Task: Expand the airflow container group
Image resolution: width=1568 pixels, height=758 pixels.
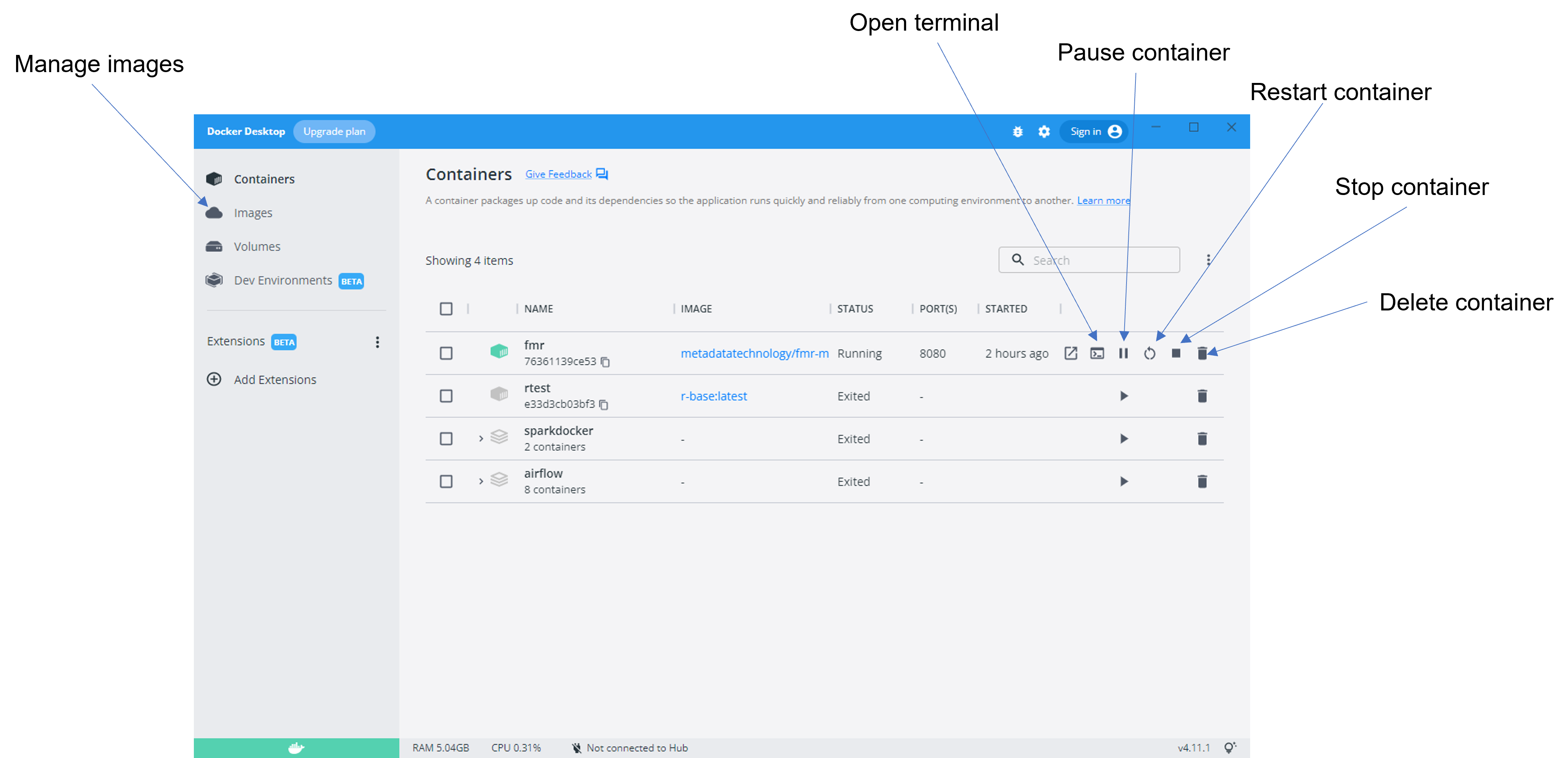Action: pyautogui.click(x=481, y=481)
